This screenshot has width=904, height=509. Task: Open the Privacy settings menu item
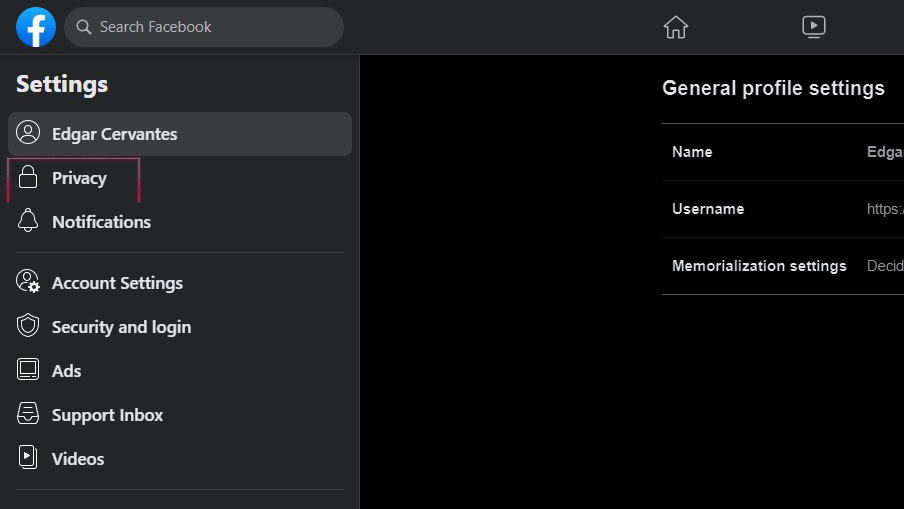click(79, 178)
